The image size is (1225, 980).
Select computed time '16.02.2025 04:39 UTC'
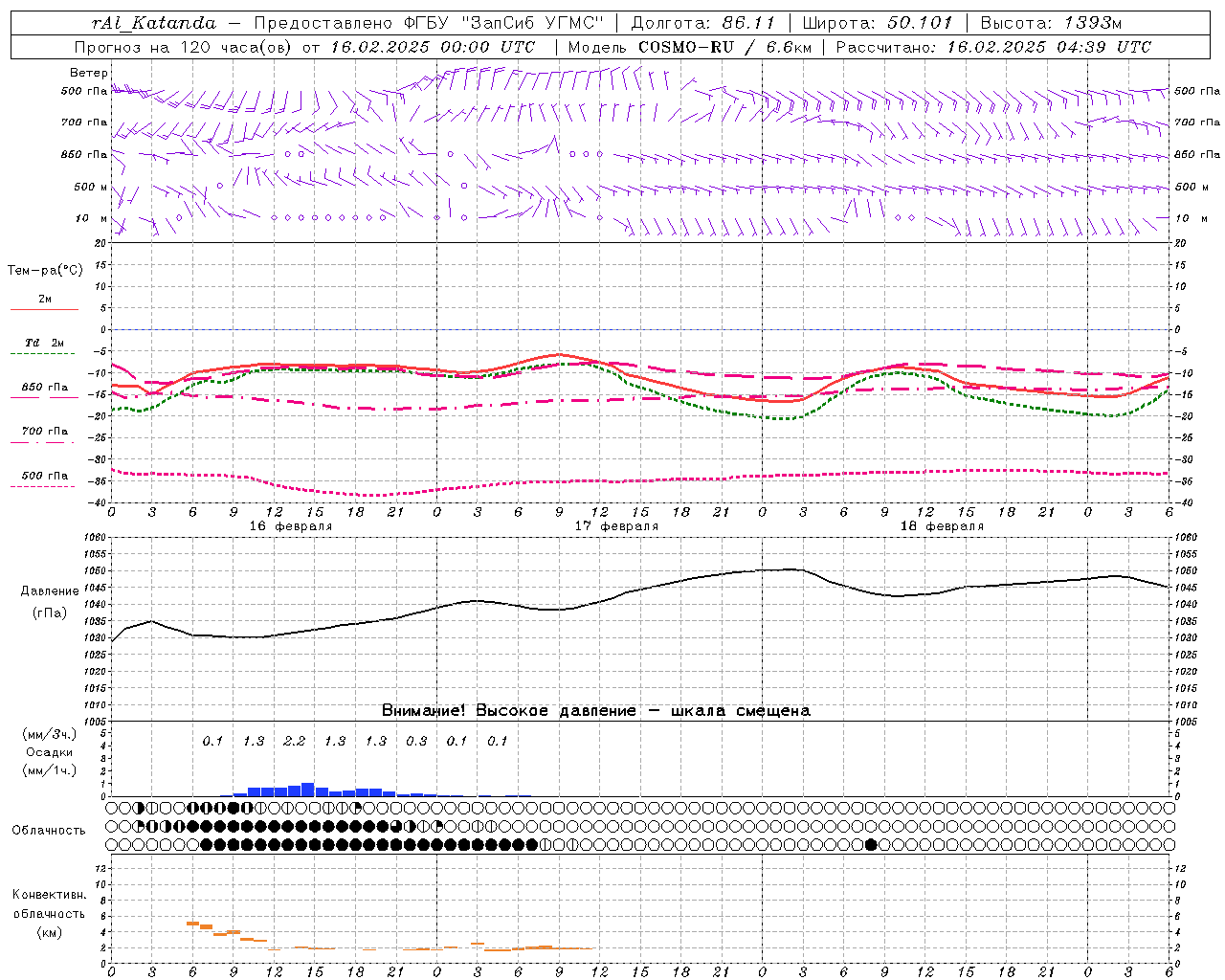tap(1049, 47)
